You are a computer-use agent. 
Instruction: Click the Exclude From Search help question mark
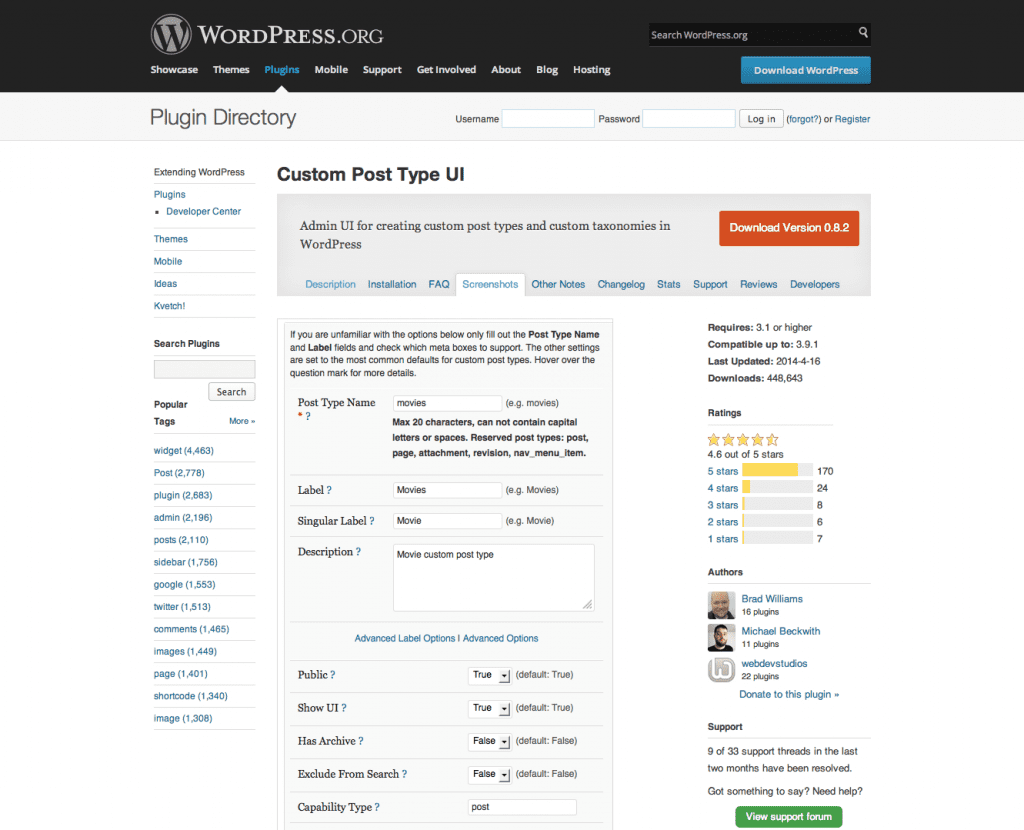(x=404, y=774)
